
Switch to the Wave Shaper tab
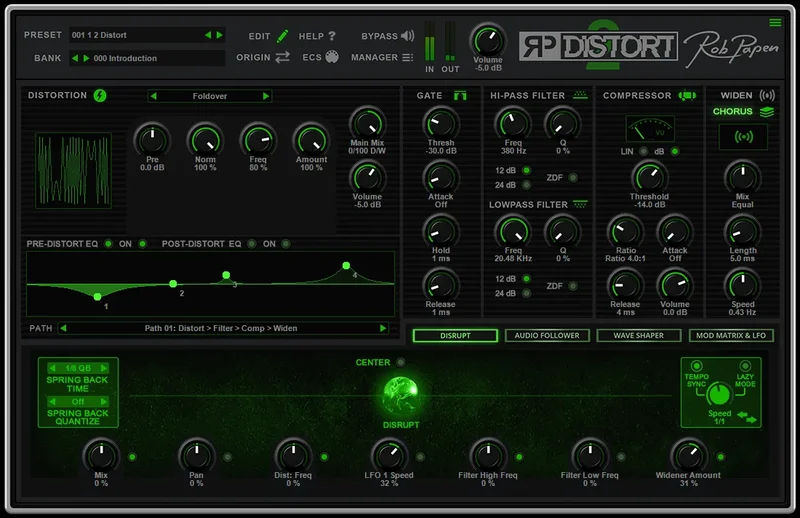[639, 335]
